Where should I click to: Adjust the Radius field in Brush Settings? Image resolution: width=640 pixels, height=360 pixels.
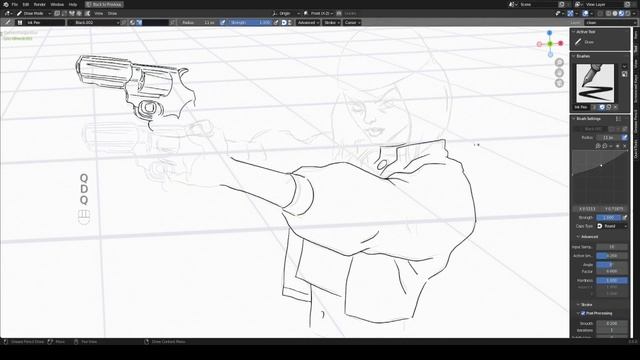608,138
